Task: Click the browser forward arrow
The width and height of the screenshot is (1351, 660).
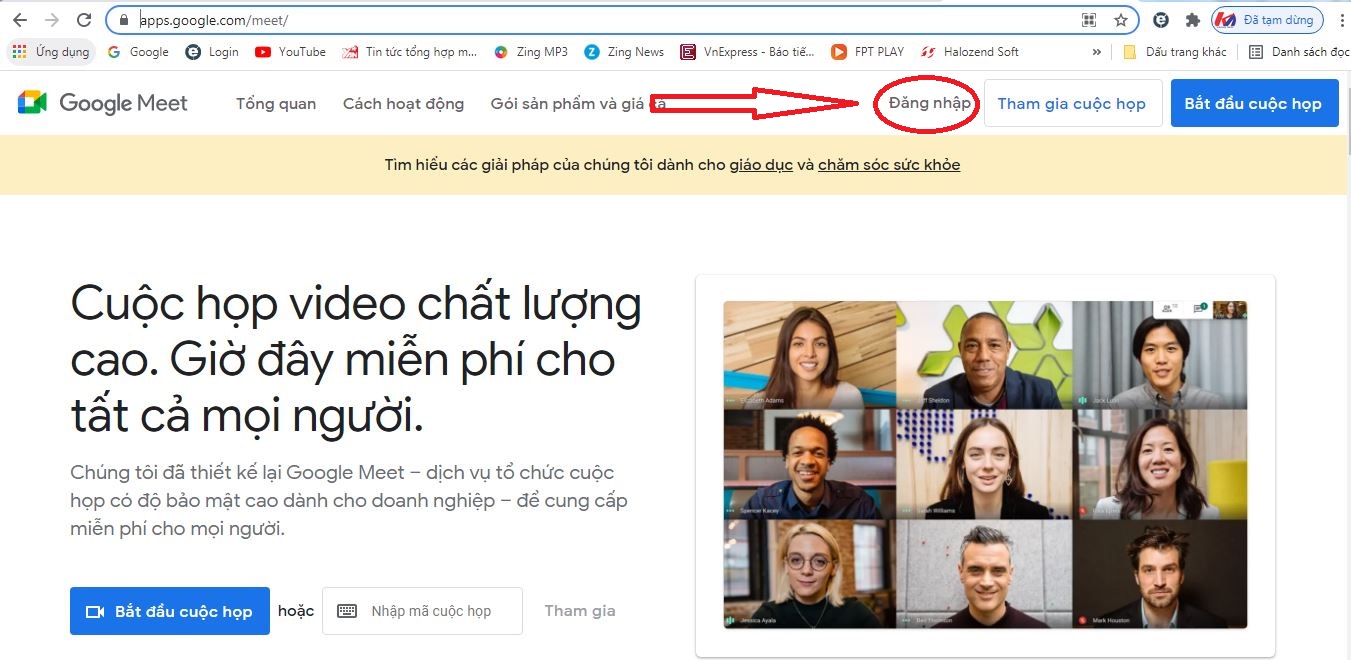Action: coord(52,20)
